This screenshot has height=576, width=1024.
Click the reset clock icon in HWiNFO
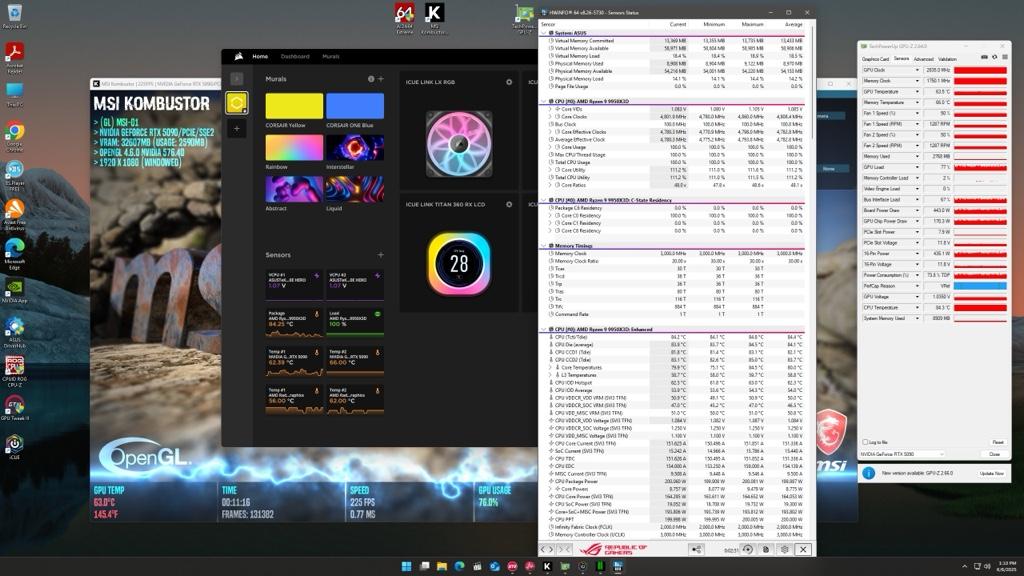[748, 549]
